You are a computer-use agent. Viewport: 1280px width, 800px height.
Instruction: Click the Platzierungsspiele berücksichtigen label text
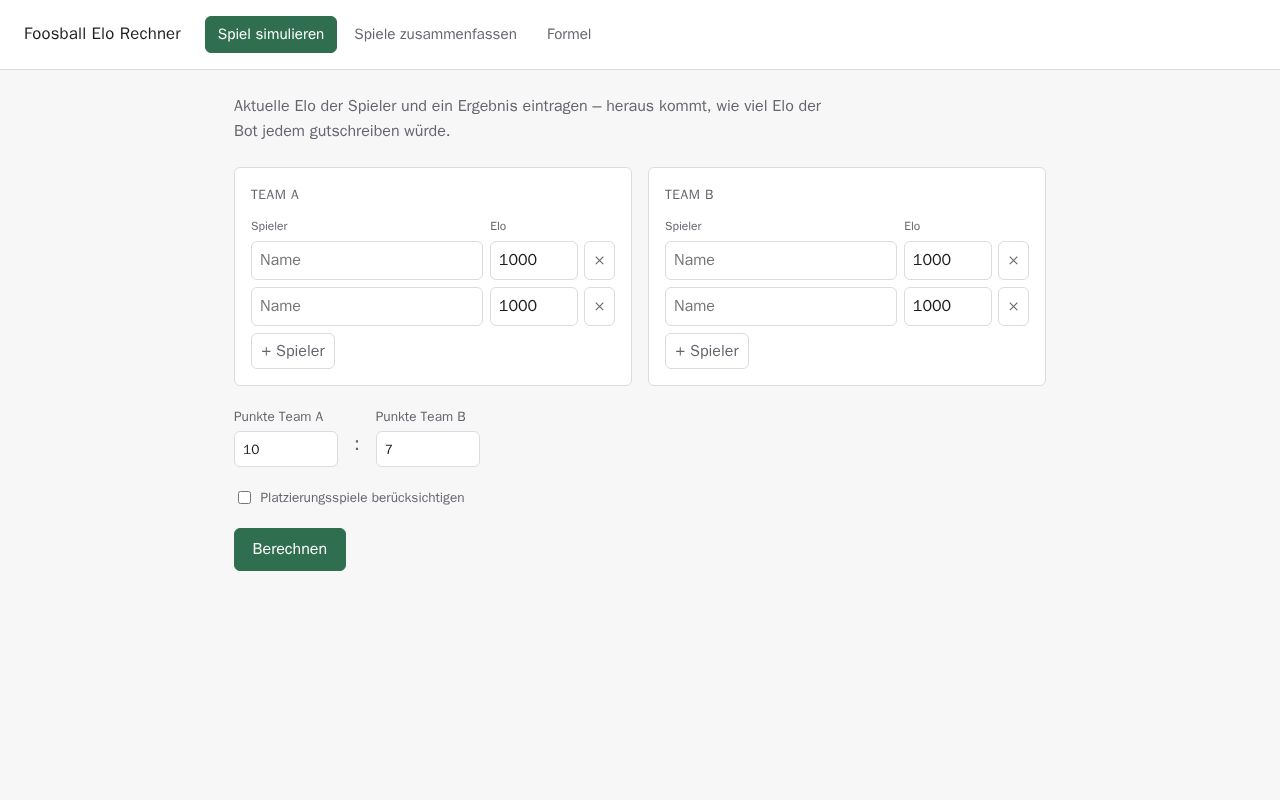pyautogui.click(x=362, y=497)
